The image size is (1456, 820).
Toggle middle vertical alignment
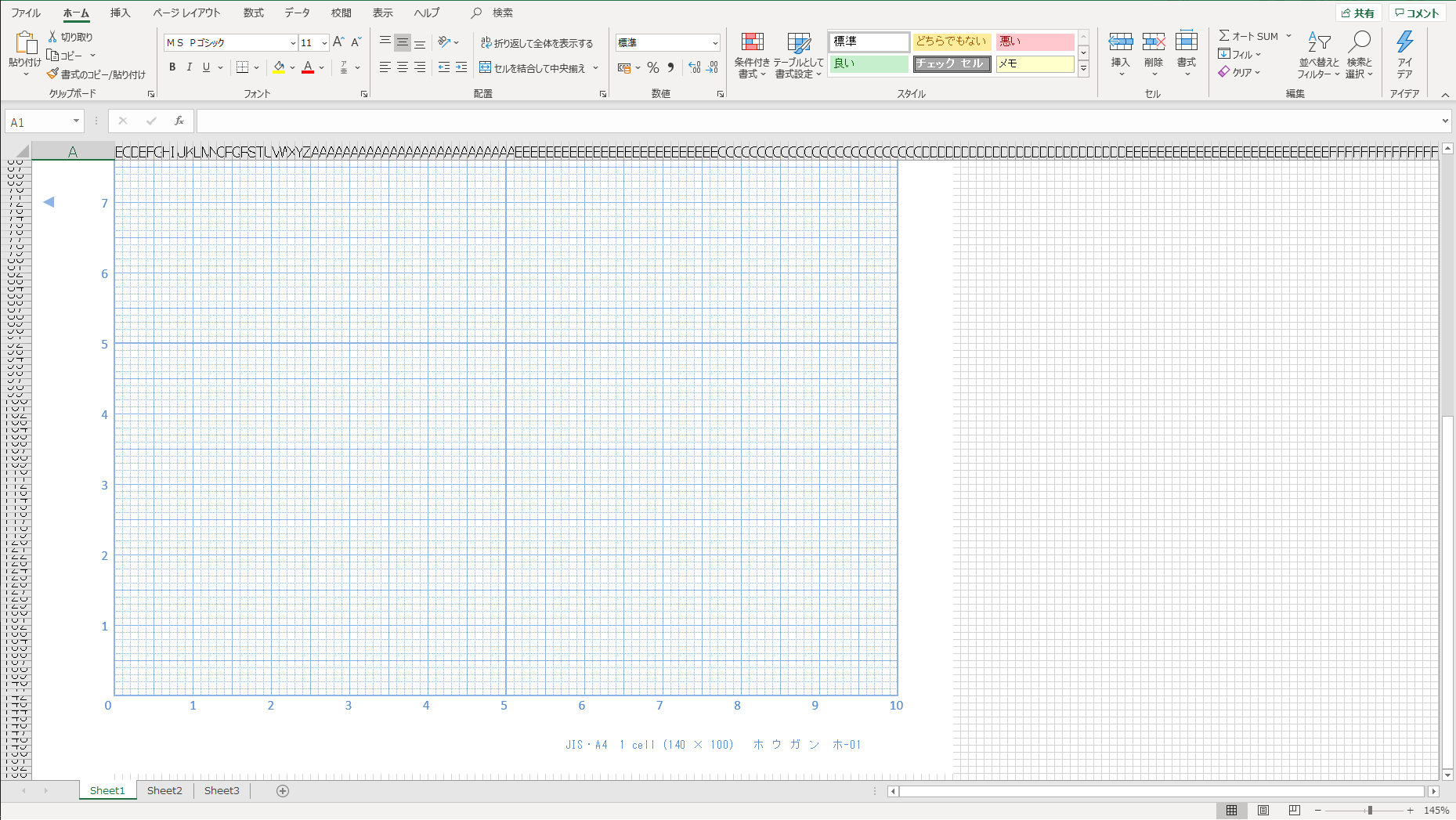[x=402, y=42]
